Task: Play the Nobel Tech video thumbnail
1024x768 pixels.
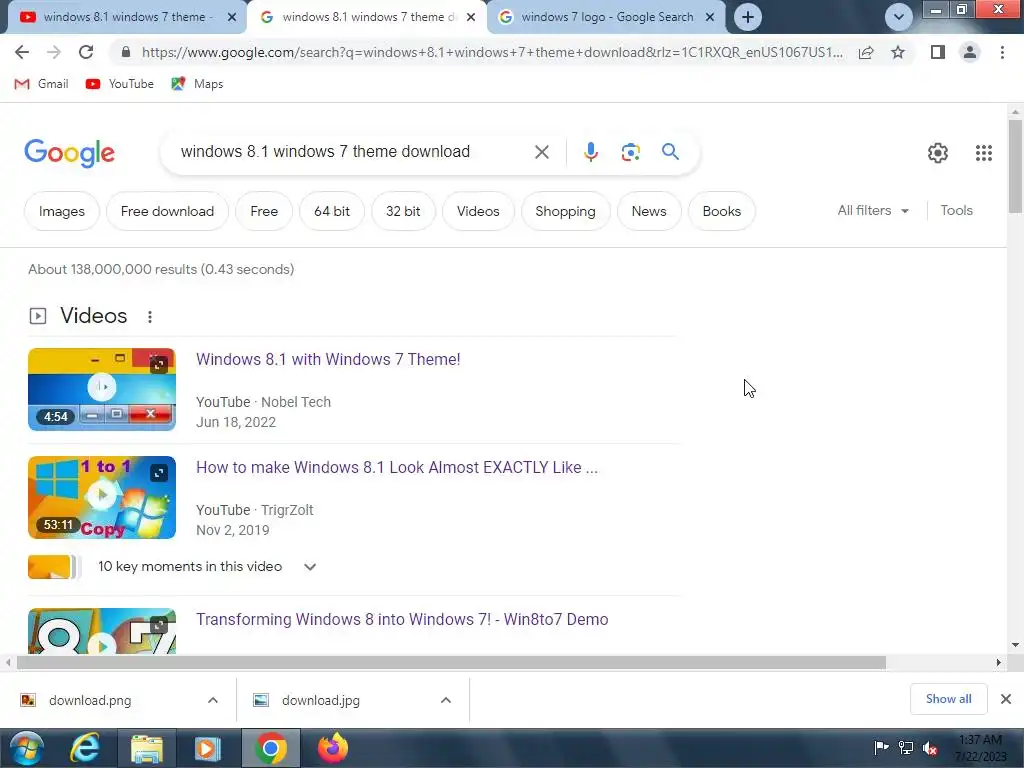Action: coord(102,389)
